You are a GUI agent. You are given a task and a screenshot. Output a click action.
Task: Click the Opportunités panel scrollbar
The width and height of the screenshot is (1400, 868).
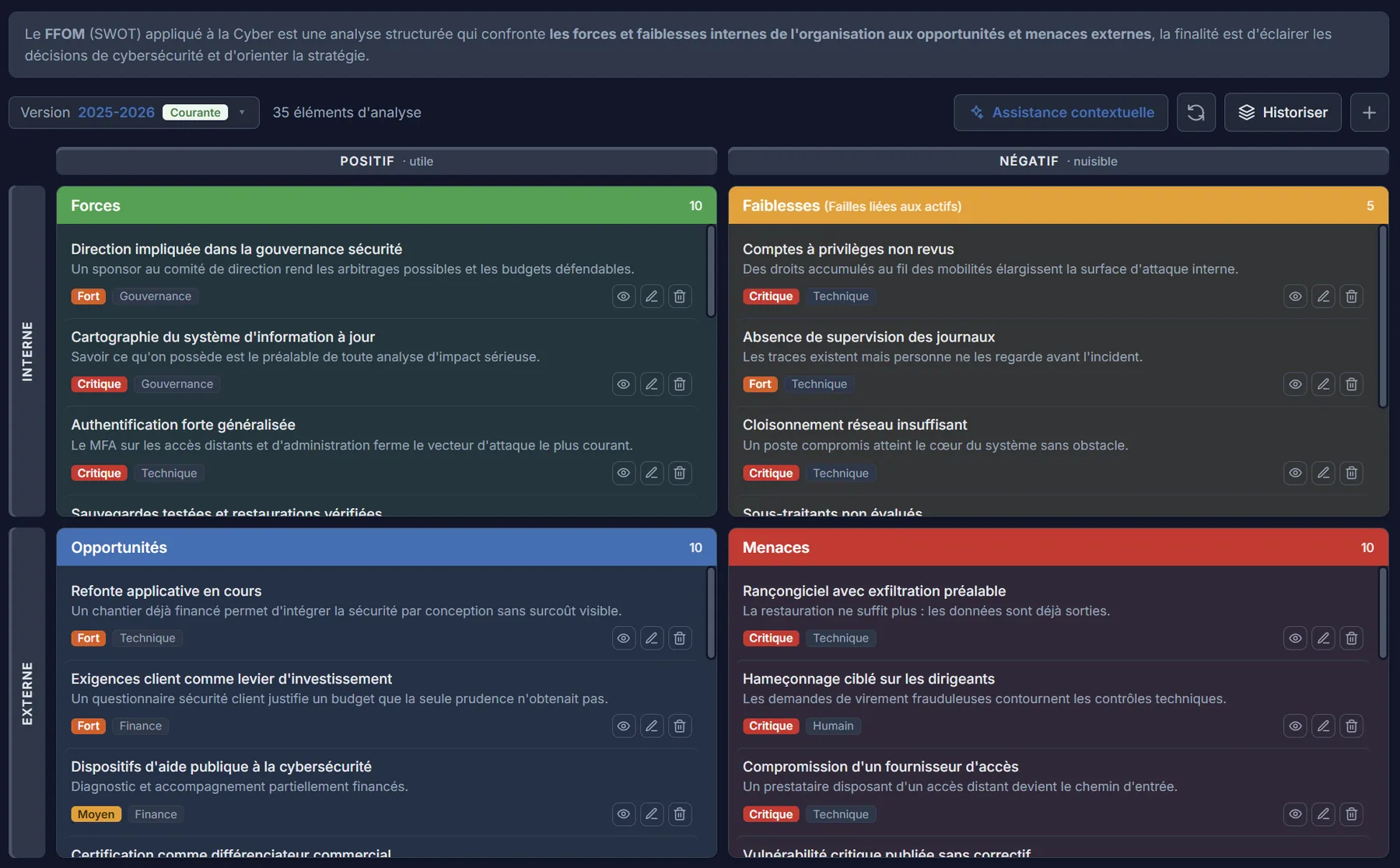pos(711,614)
